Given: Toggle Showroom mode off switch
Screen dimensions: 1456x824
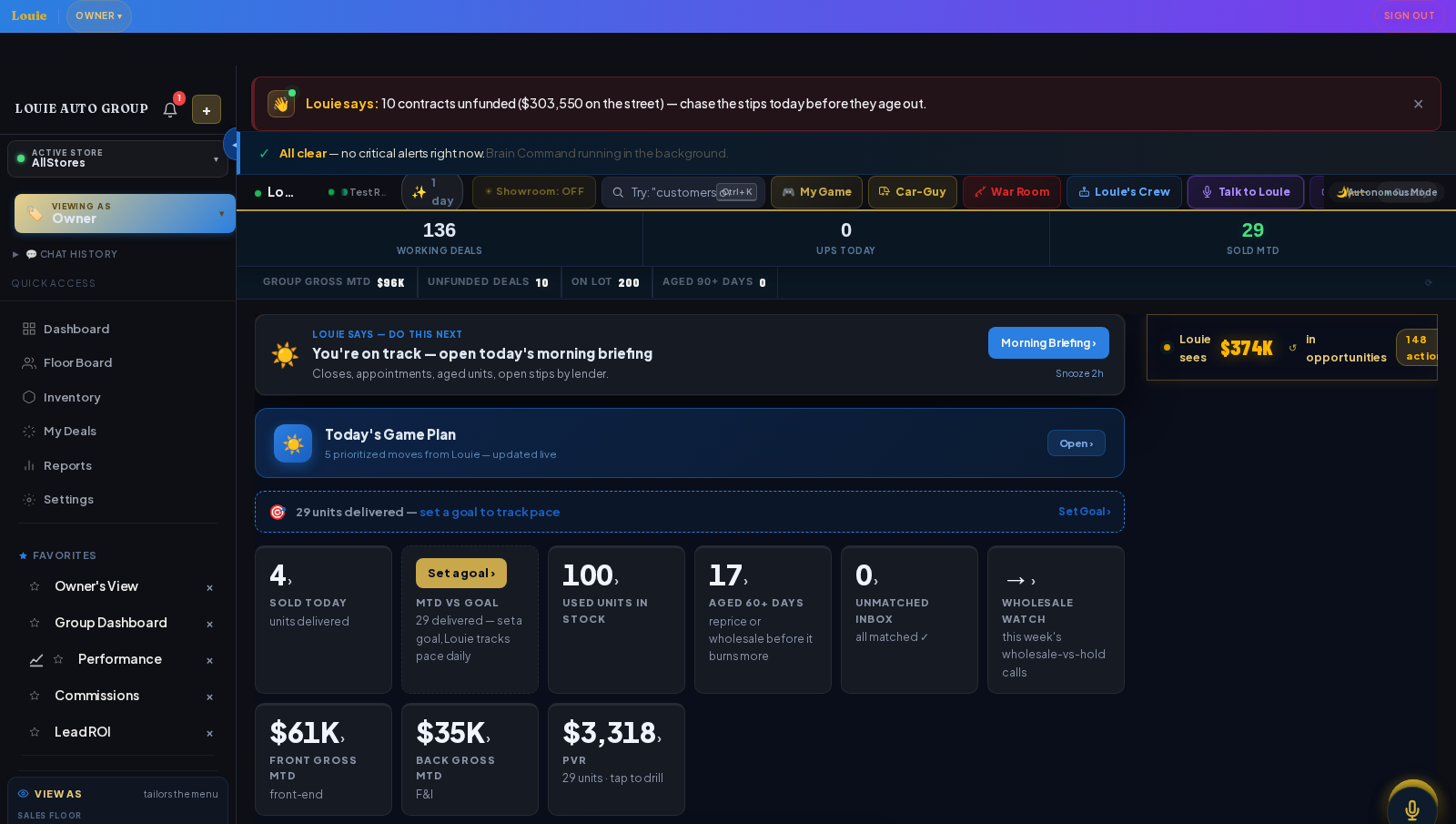Looking at the screenshot, I should 534,192.
